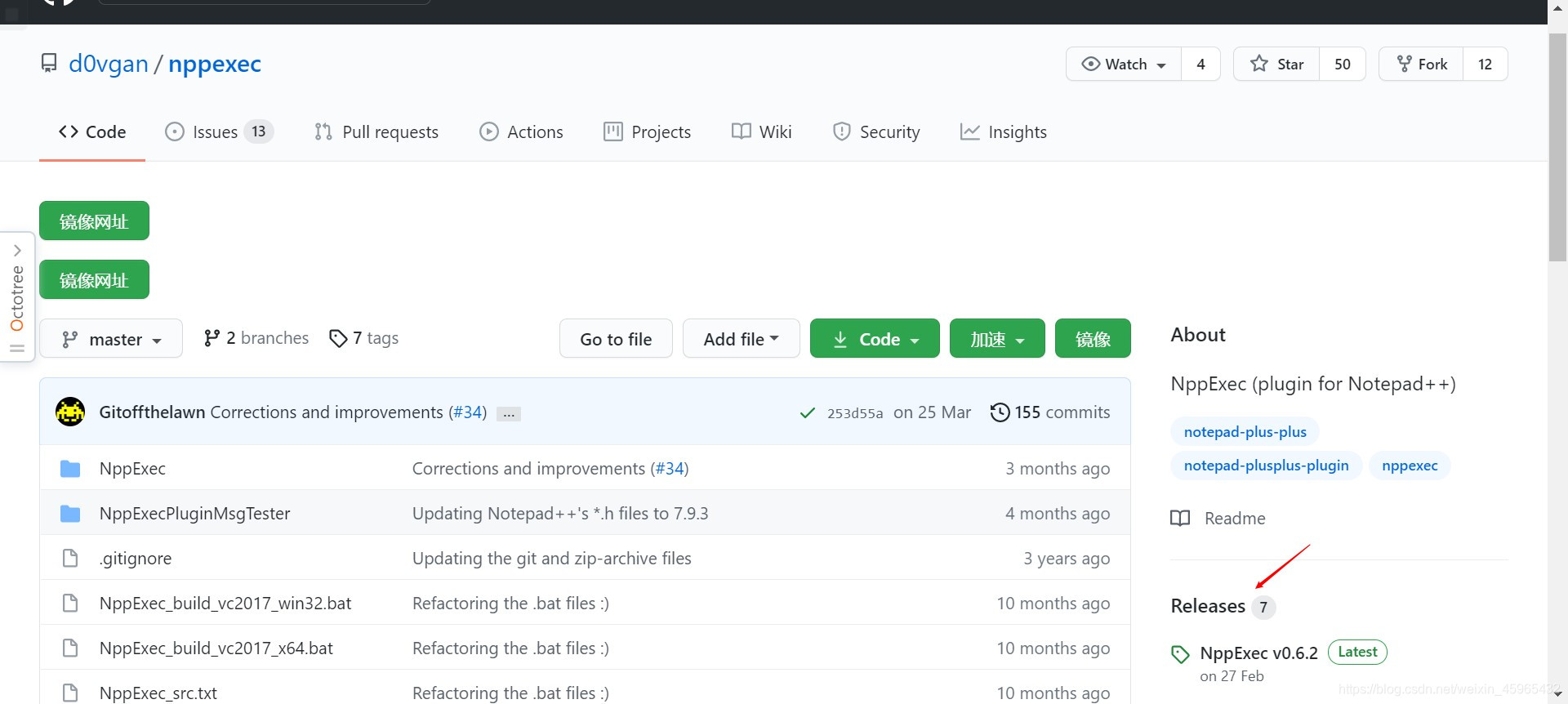Open the Actions tab

click(x=522, y=131)
